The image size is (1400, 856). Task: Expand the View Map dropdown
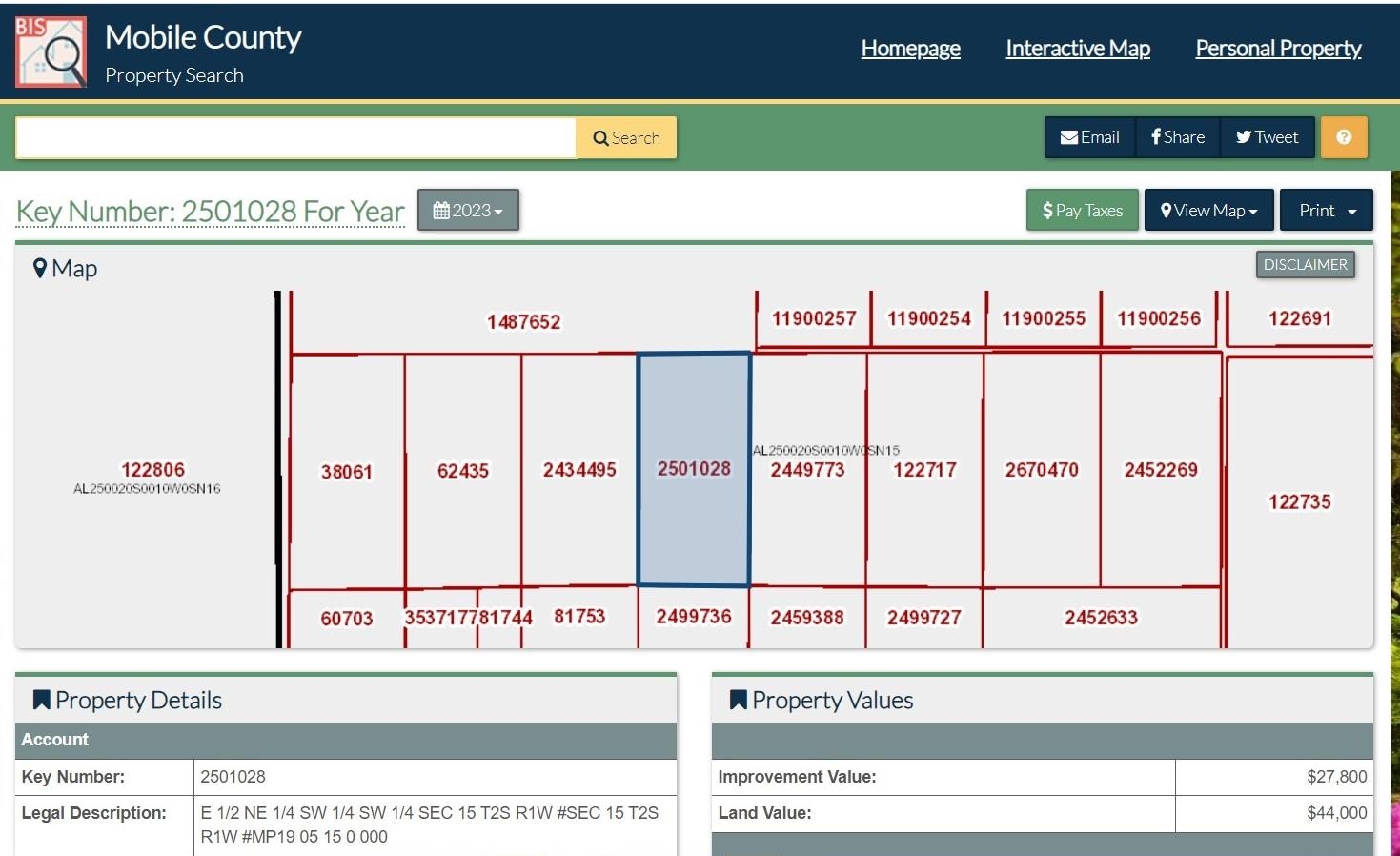click(x=1209, y=210)
